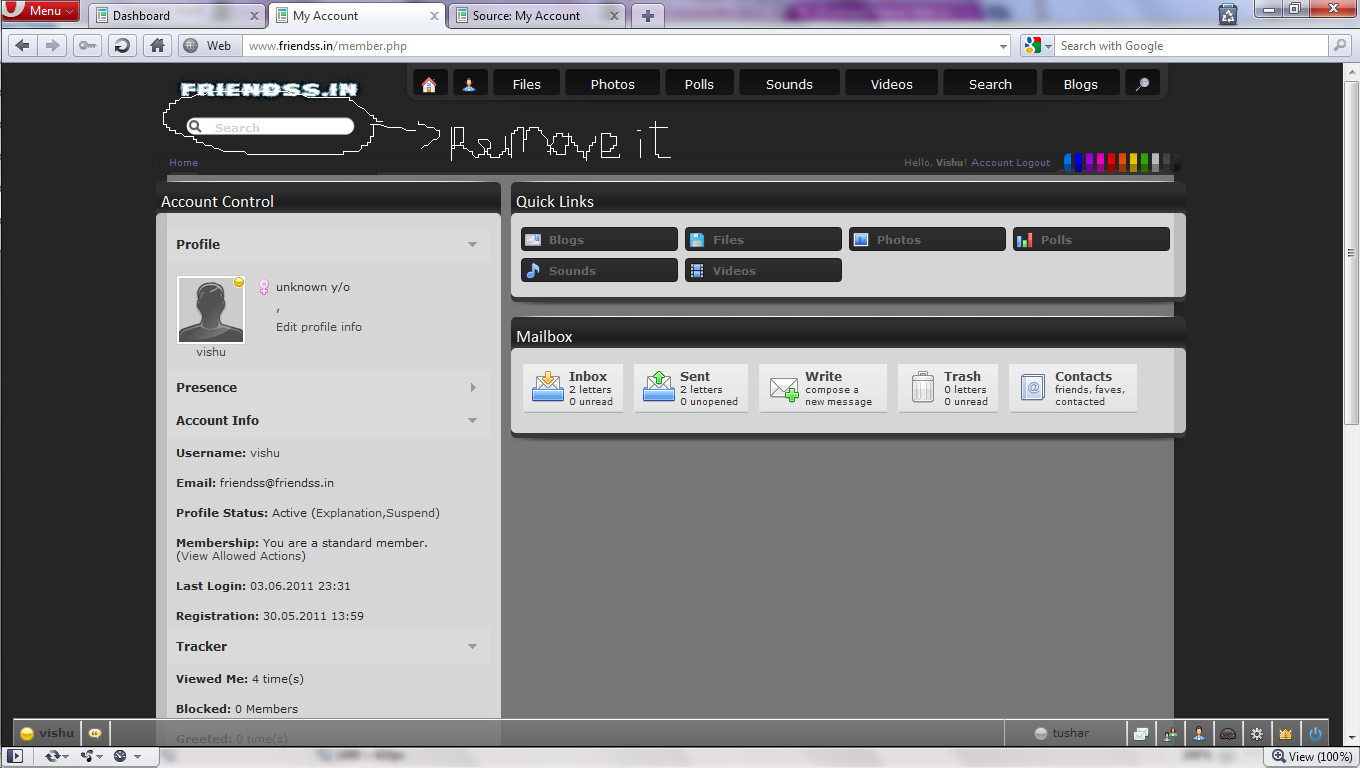Click the Search with Google field
Image resolution: width=1360 pixels, height=768 pixels.
[1192, 46]
